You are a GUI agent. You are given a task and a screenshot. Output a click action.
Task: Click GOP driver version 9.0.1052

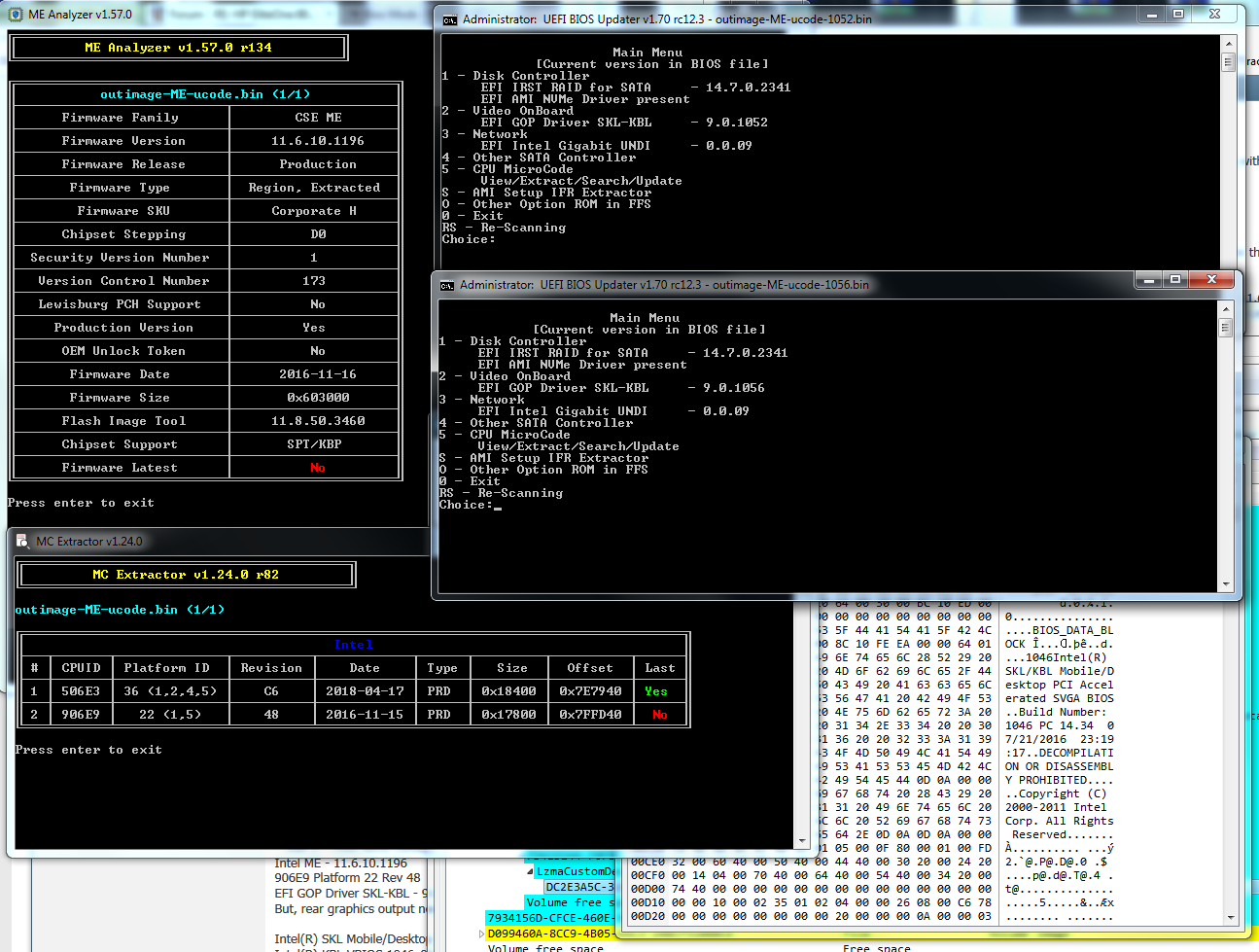tap(737, 123)
